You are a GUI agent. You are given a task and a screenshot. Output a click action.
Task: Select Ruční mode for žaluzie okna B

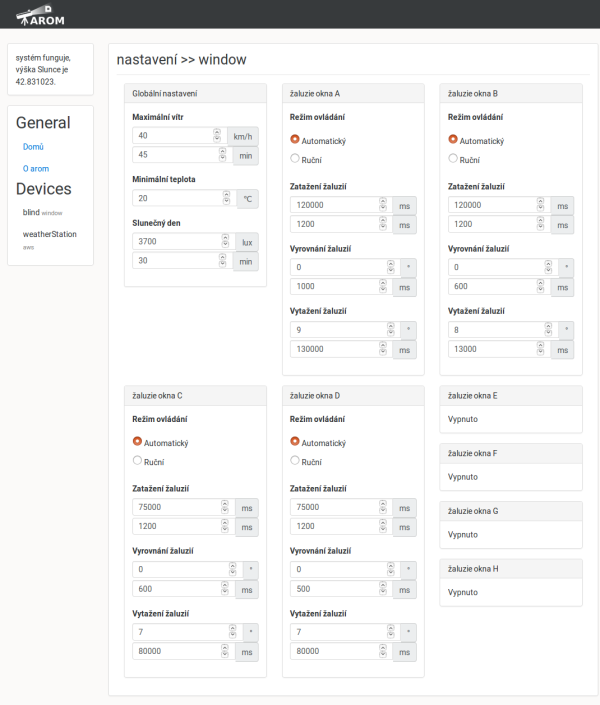453,158
